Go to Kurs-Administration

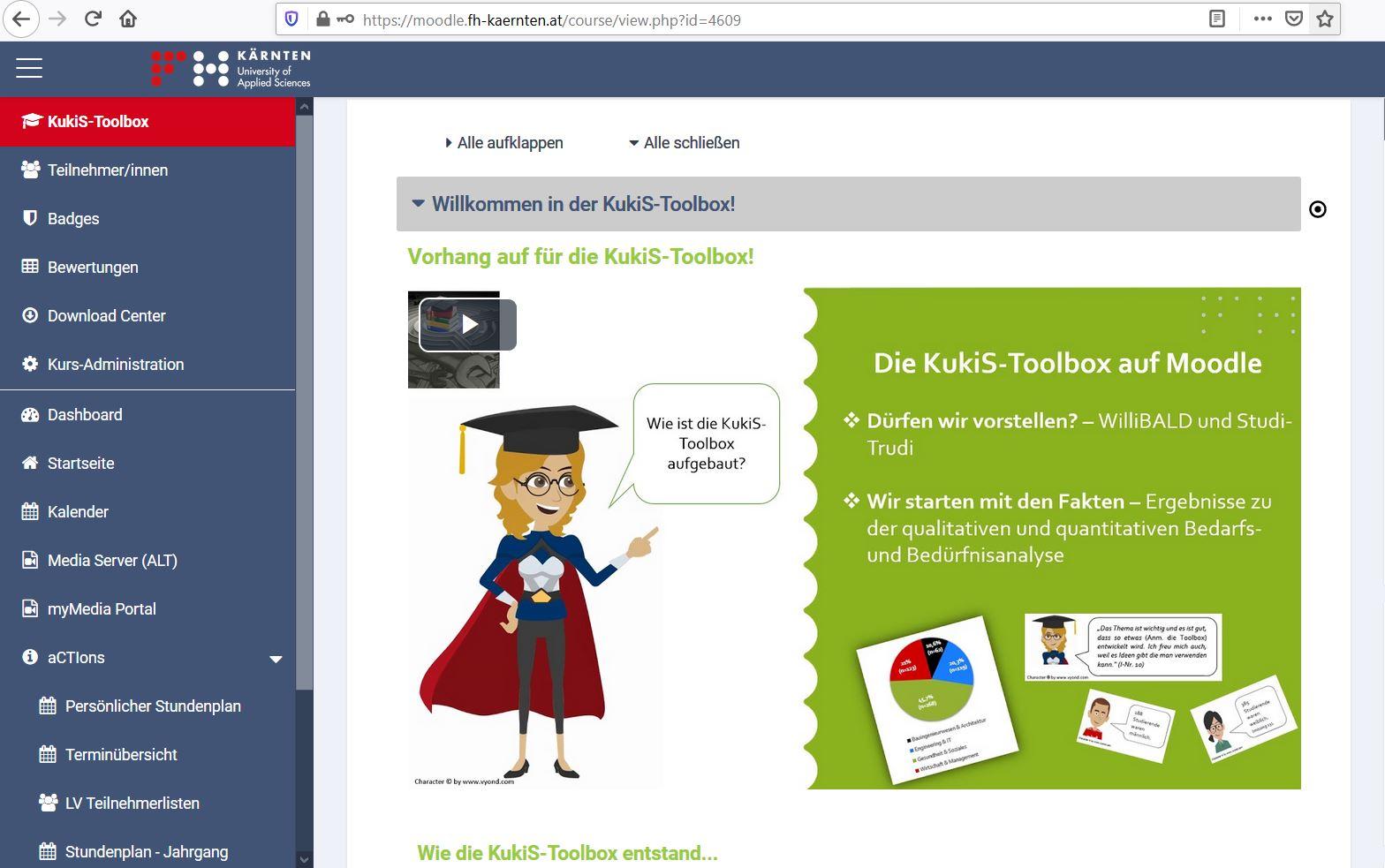[115, 365]
